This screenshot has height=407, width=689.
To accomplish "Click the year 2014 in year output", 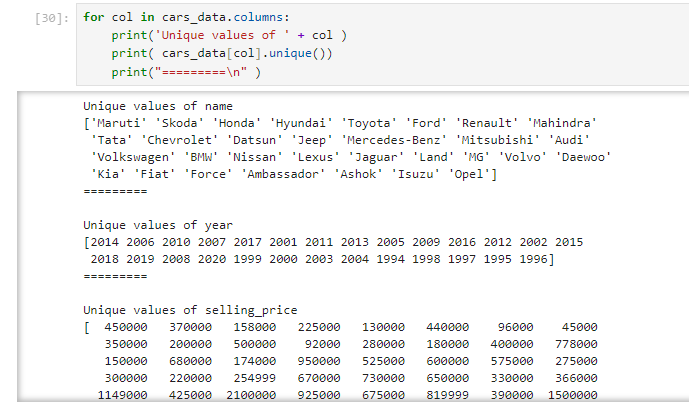I will [x=106, y=242].
